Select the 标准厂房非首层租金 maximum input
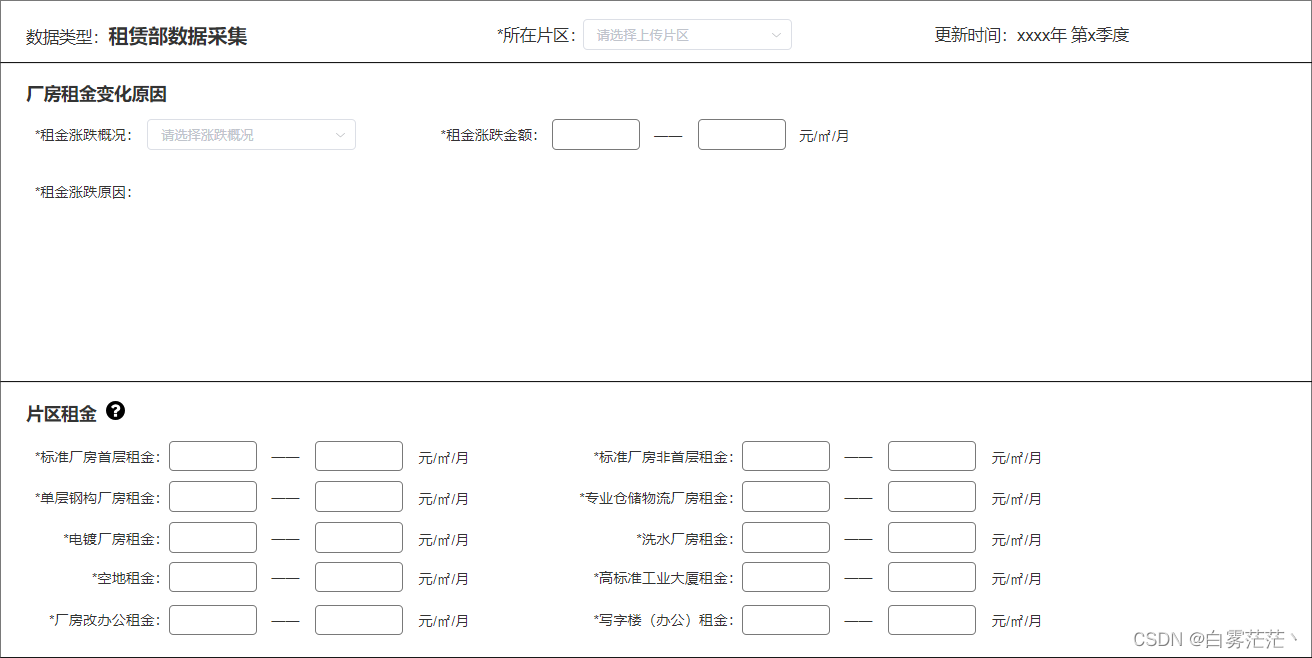 point(932,456)
